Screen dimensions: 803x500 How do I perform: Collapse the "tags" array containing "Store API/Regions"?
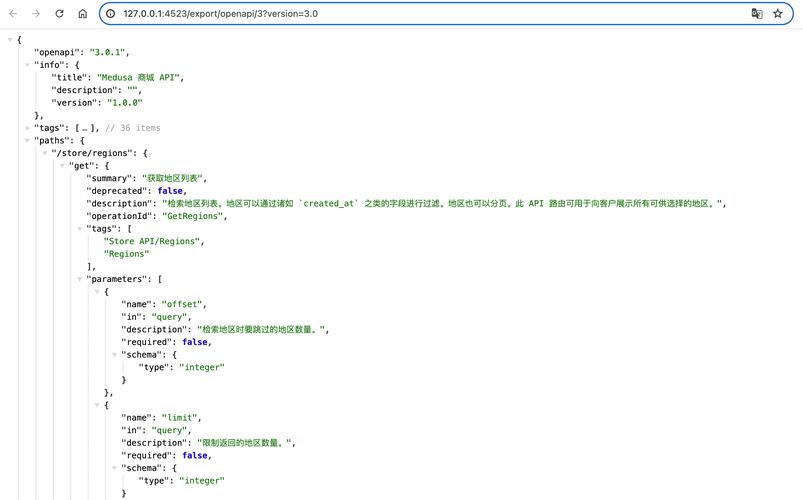click(79, 229)
